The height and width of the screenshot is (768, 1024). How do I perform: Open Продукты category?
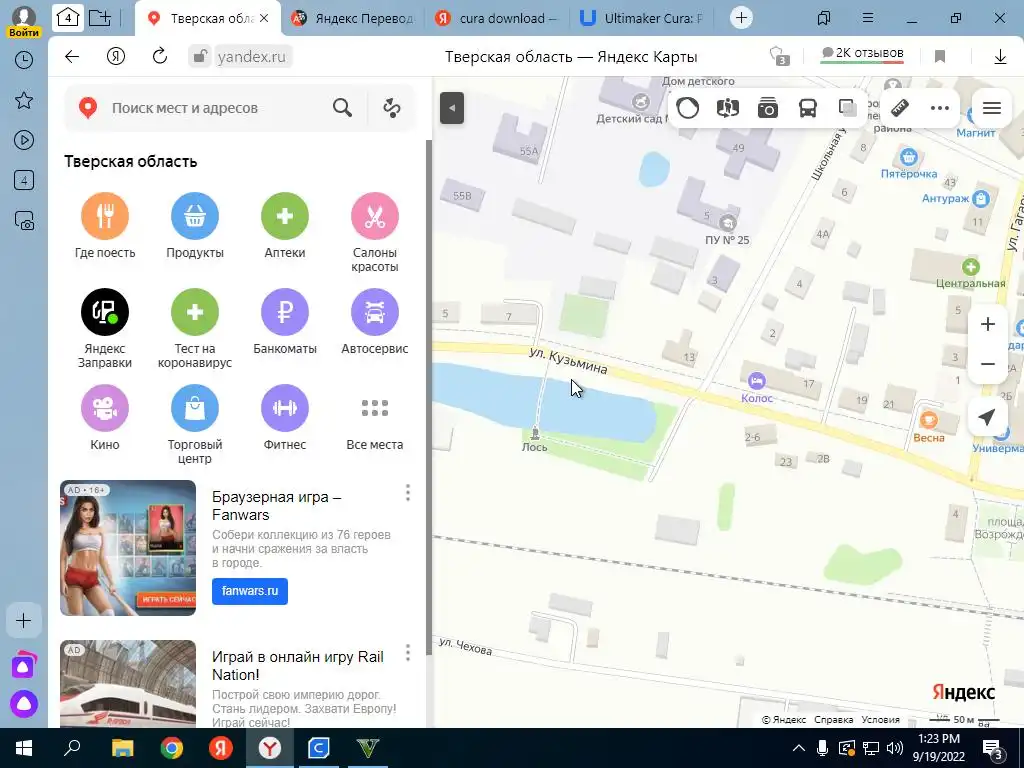(x=195, y=227)
